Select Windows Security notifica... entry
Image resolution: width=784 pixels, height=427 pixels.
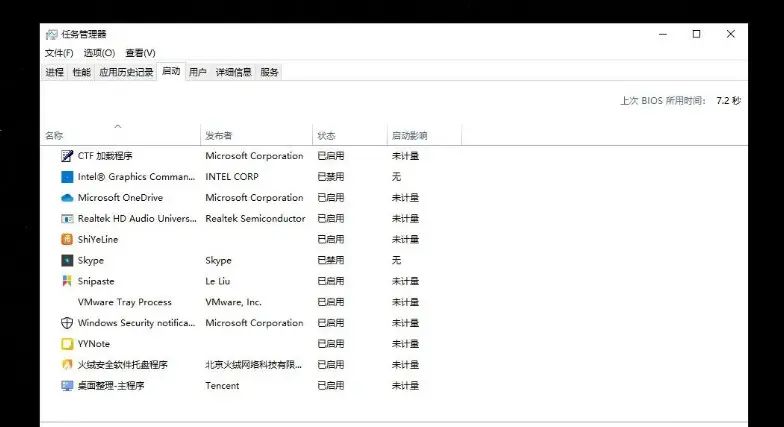tap(136, 323)
